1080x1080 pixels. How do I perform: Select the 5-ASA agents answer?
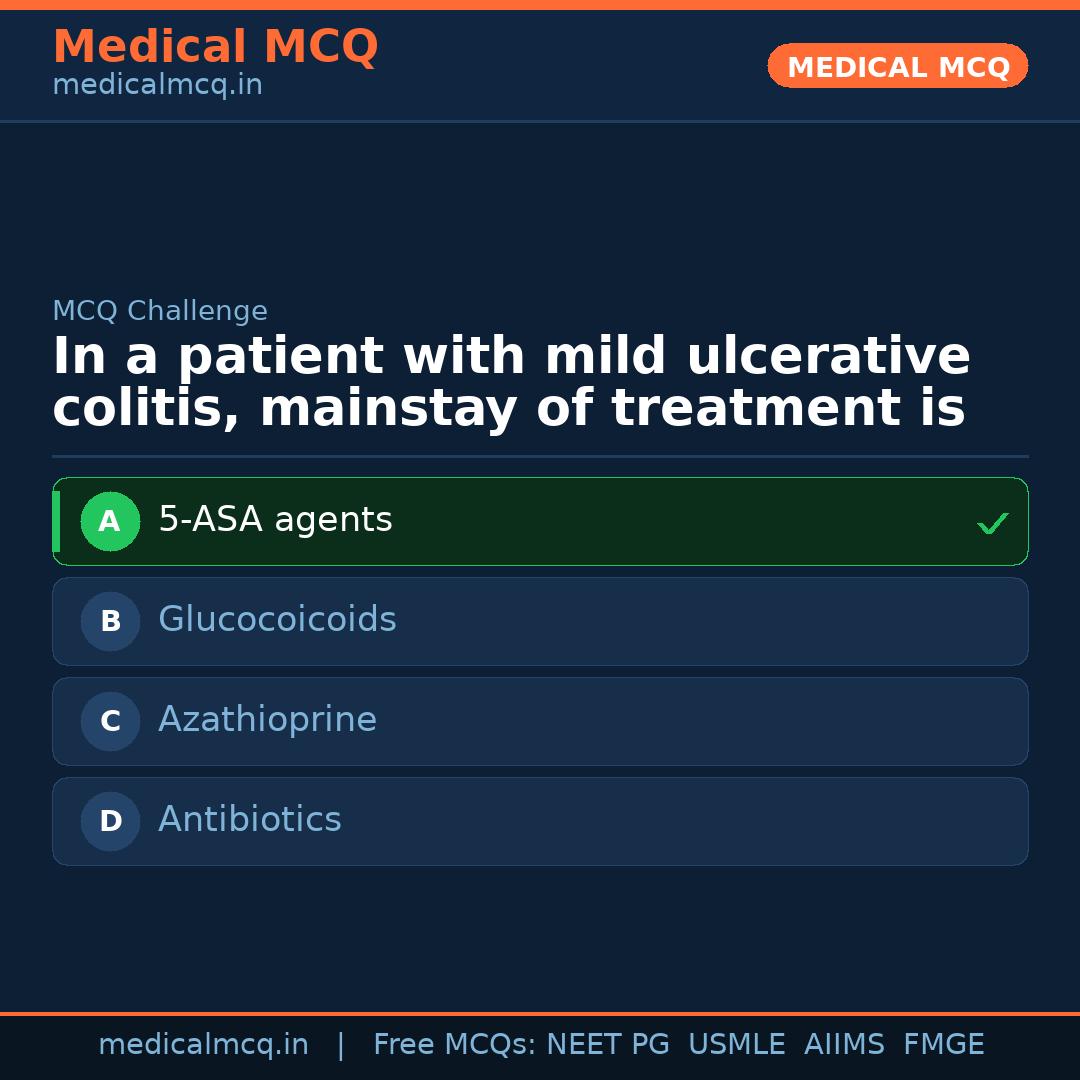[x=275, y=520]
